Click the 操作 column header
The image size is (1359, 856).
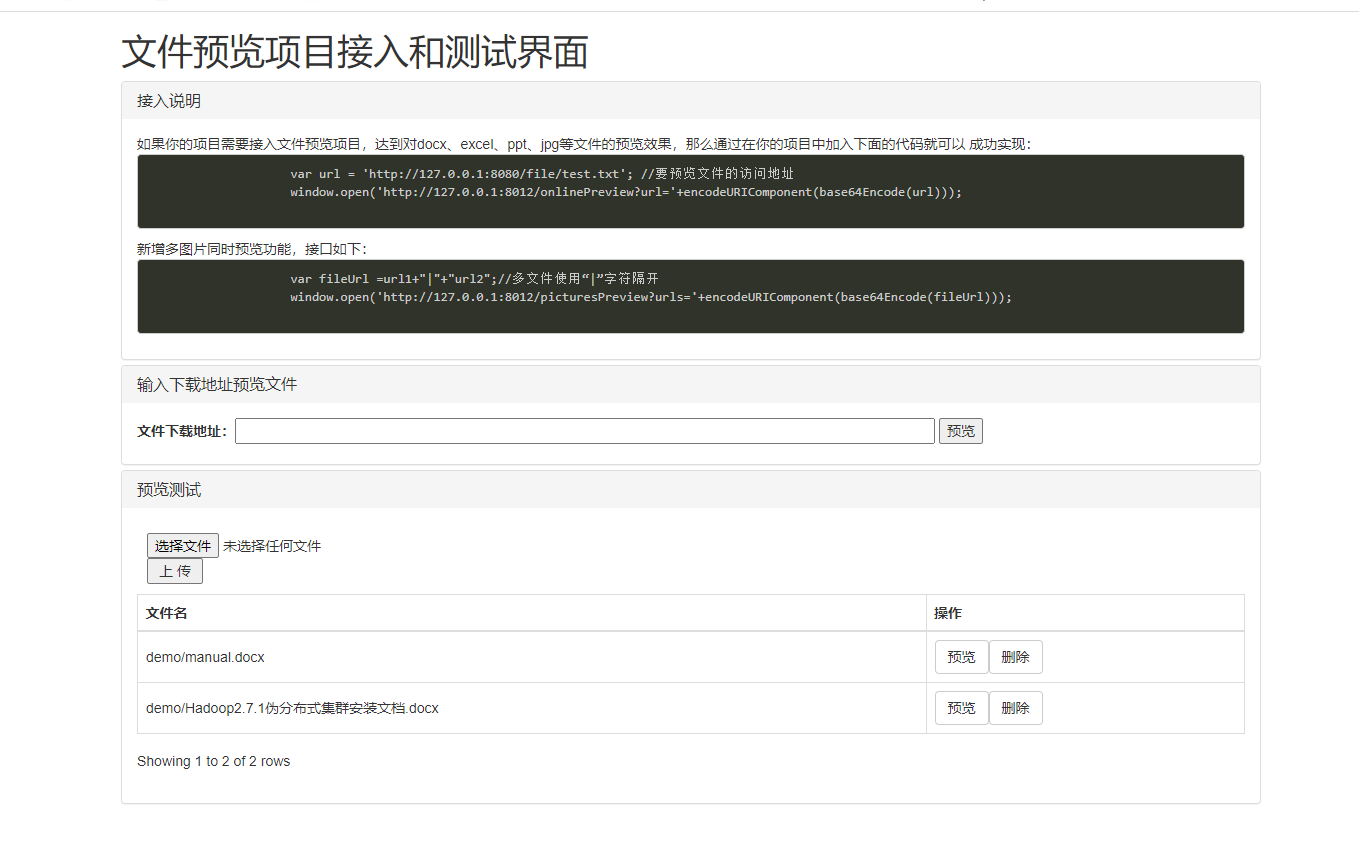(1085, 613)
